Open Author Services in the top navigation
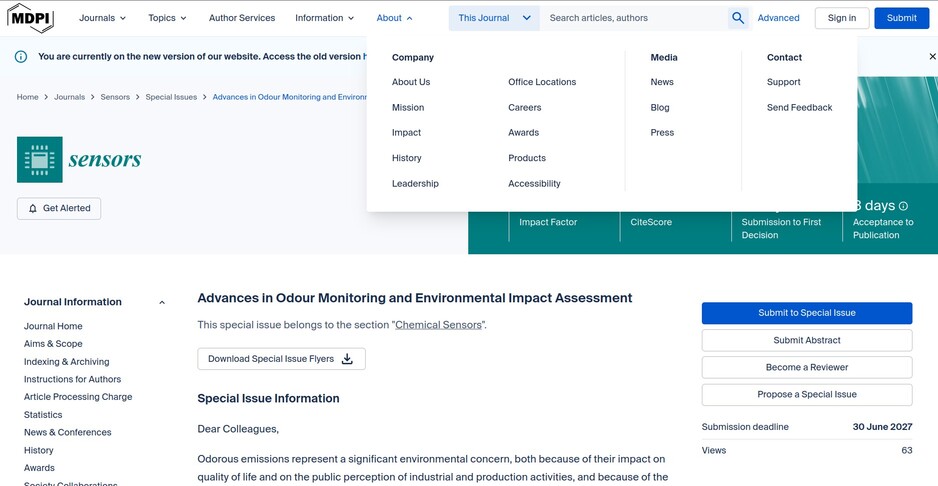This screenshot has width=938, height=486. pos(242,18)
